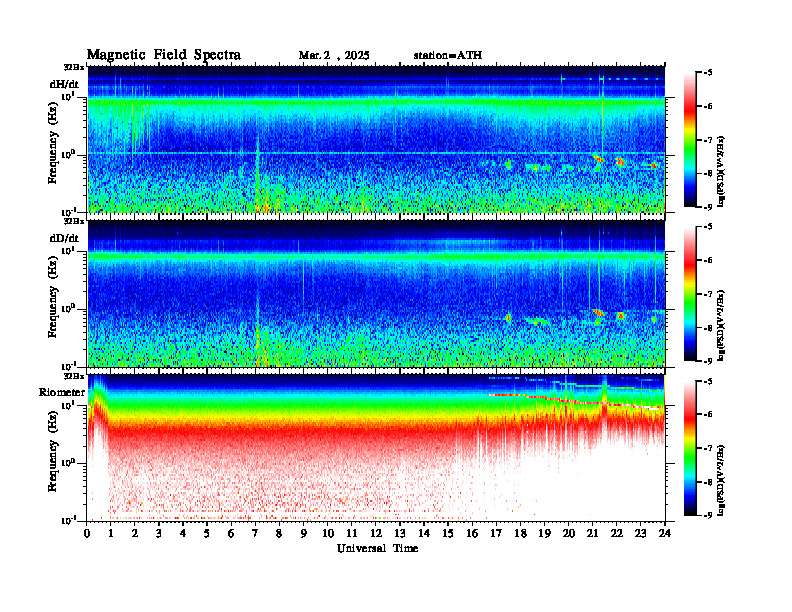Click the log(PSD) label of Riometer color bar
Image resolution: width=792 pixels, height=612 pixels.
tap(721, 479)
